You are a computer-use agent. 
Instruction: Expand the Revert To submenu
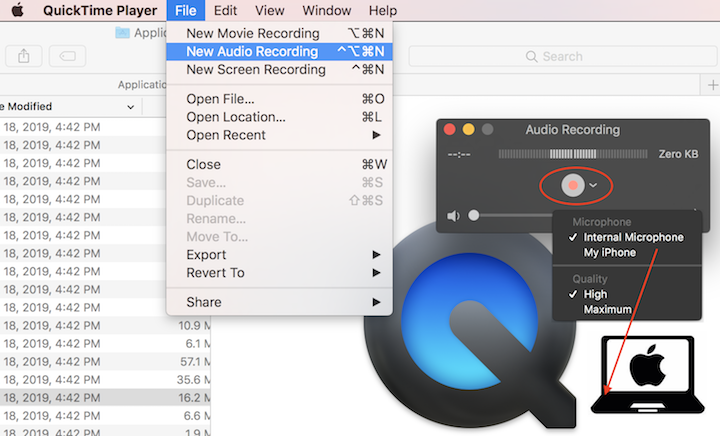(x=279, y=273)
